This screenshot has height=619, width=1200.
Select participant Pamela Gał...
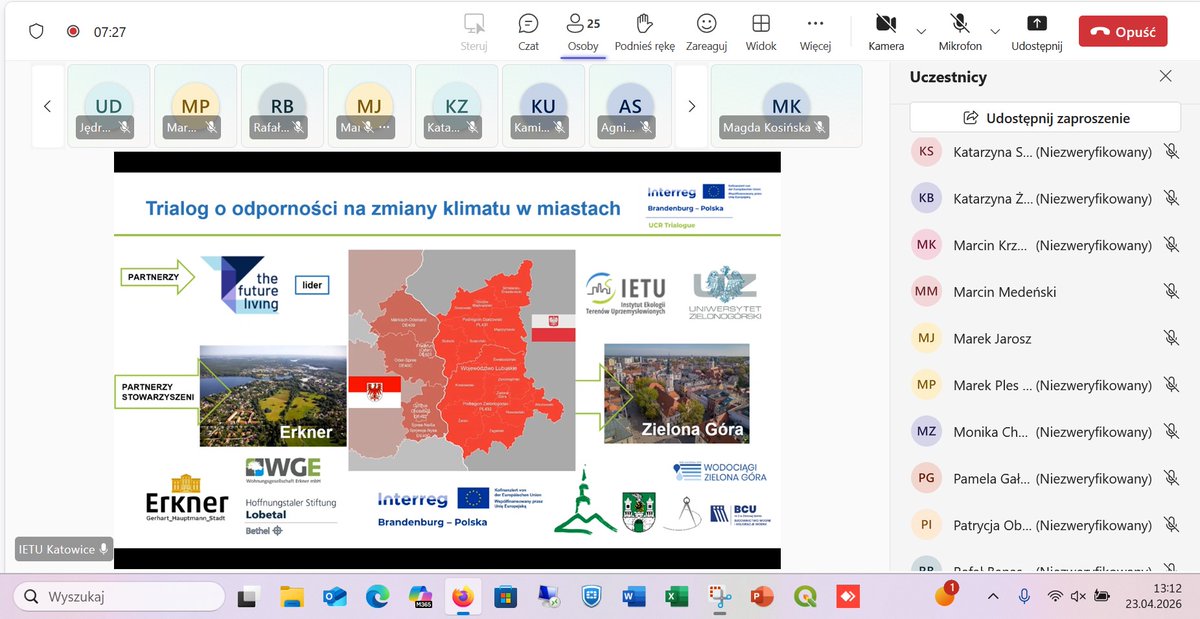point(1045,478)
